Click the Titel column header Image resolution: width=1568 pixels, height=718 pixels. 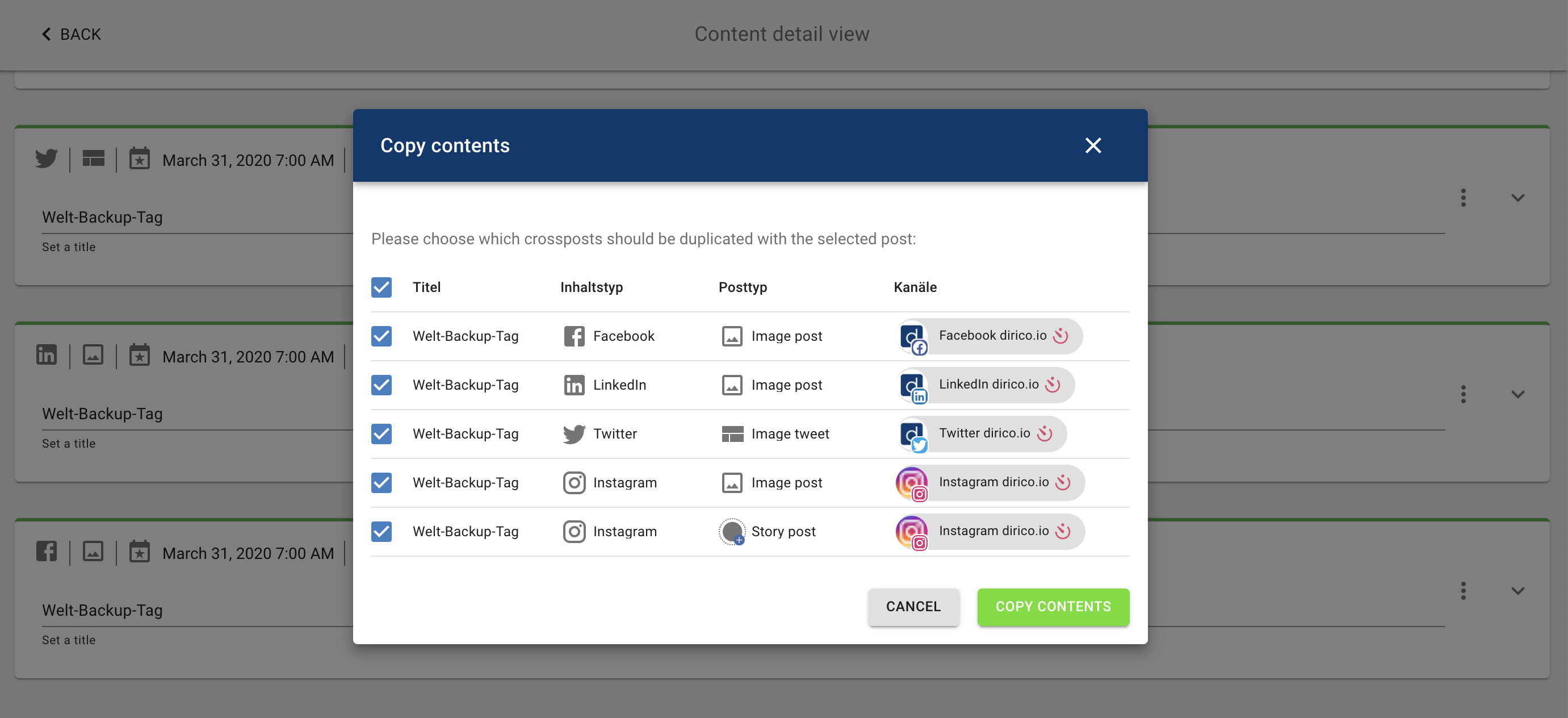click(x=426, y=287)
